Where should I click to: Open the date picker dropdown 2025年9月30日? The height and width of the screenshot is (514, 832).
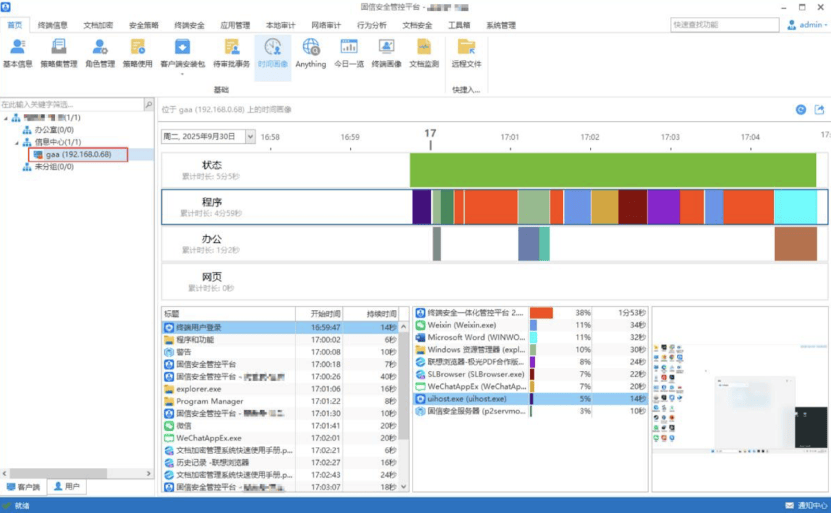[x=250, y=137]
